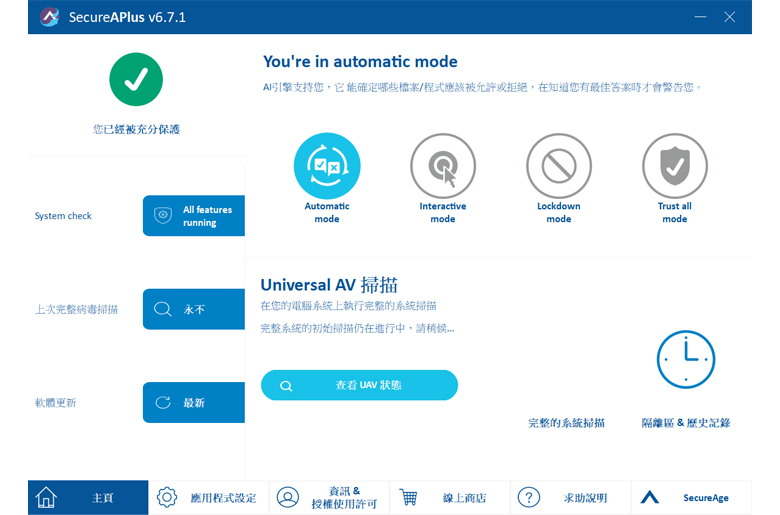Open the 應用程式設定 settings tab

209,498
